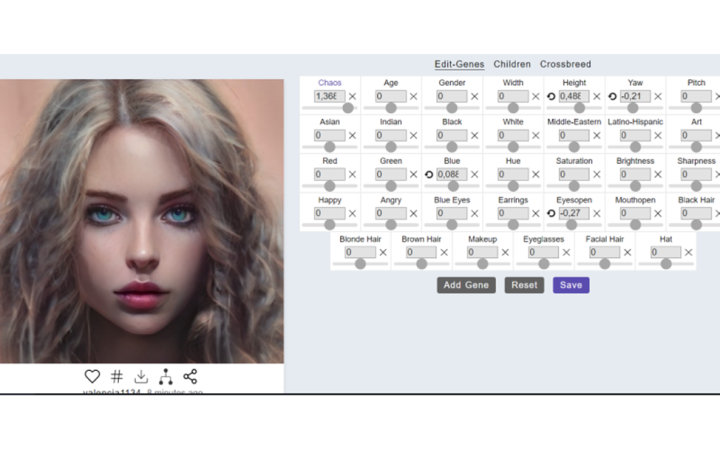Image resolution: width=720 pixels, height=450 pixels.
Task: Click the Reset button
Action: tap(524, 285)
